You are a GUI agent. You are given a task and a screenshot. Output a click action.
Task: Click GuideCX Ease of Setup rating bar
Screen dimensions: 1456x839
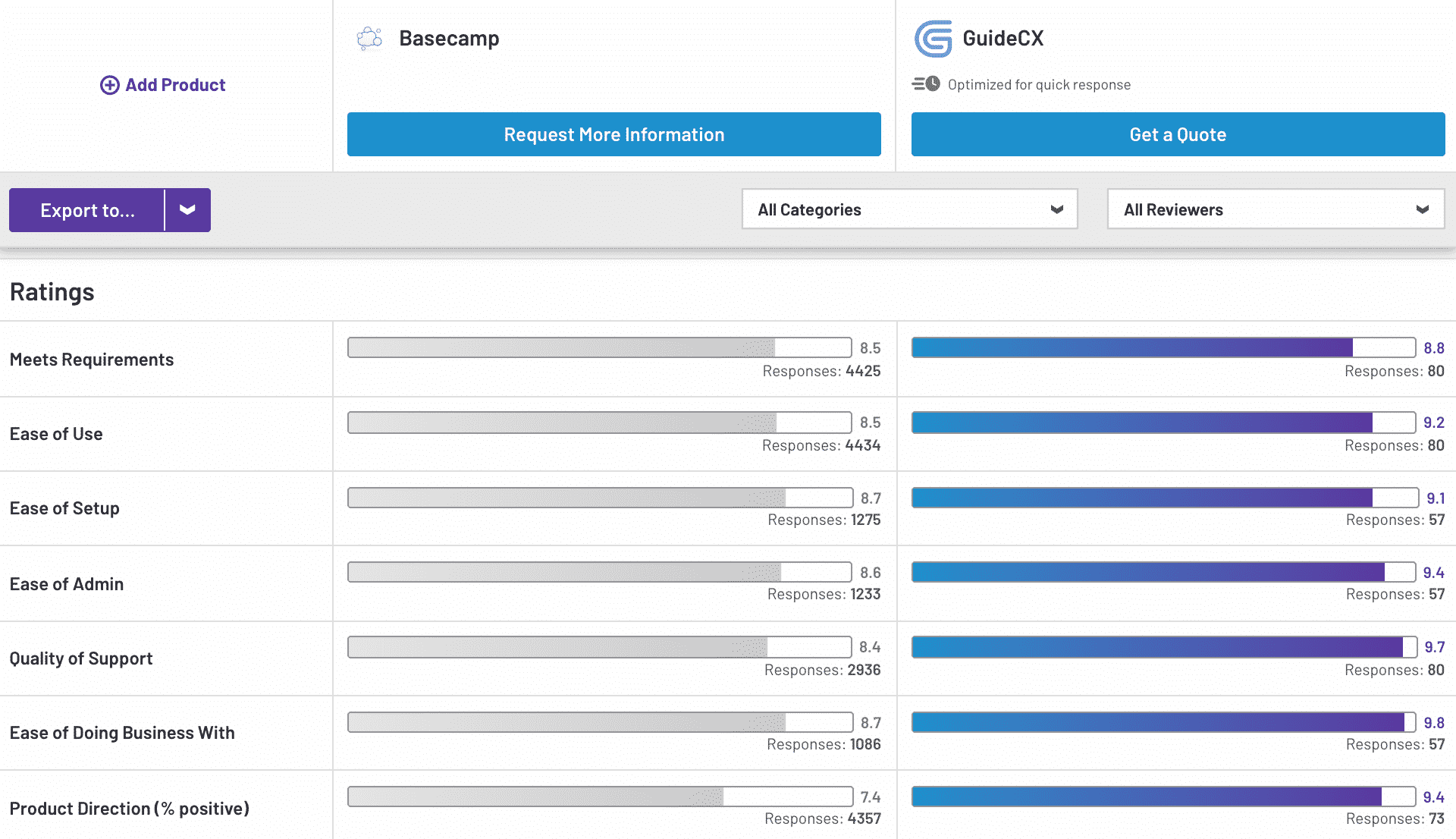click(1165, 498)
